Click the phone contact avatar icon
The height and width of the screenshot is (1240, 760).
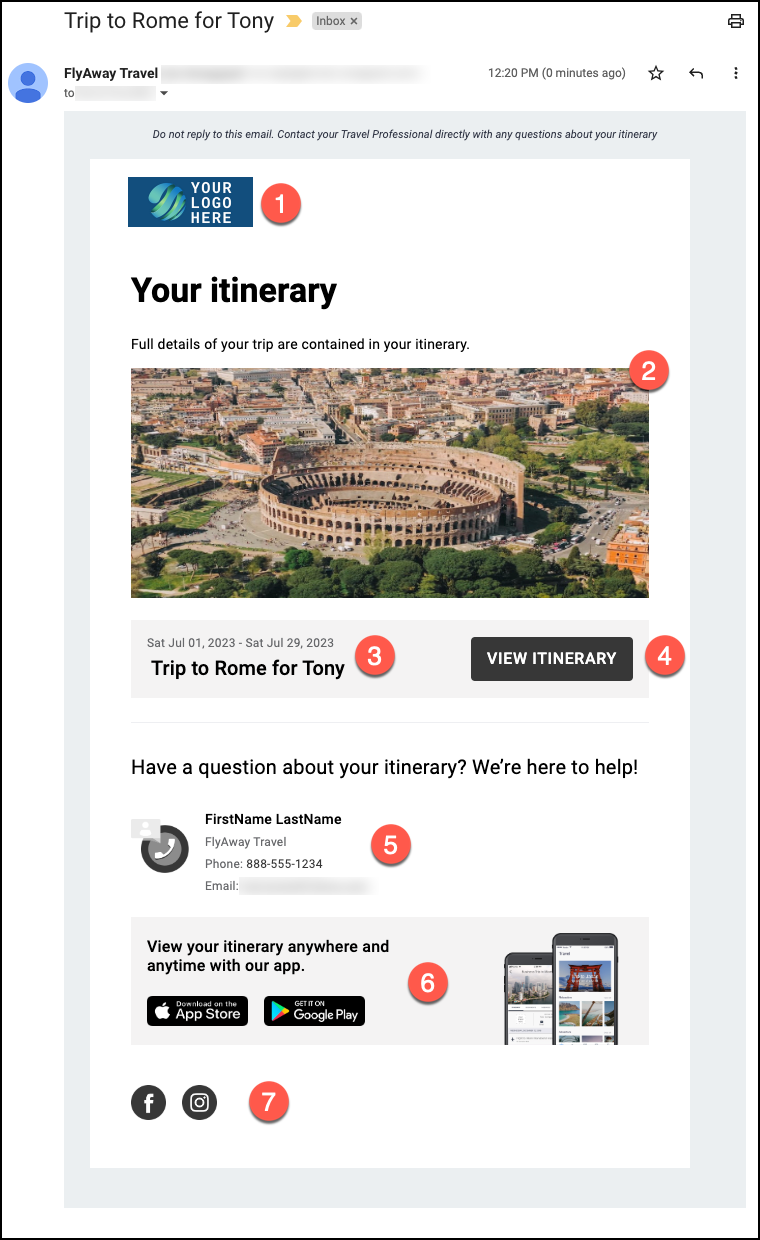(164, 848)
